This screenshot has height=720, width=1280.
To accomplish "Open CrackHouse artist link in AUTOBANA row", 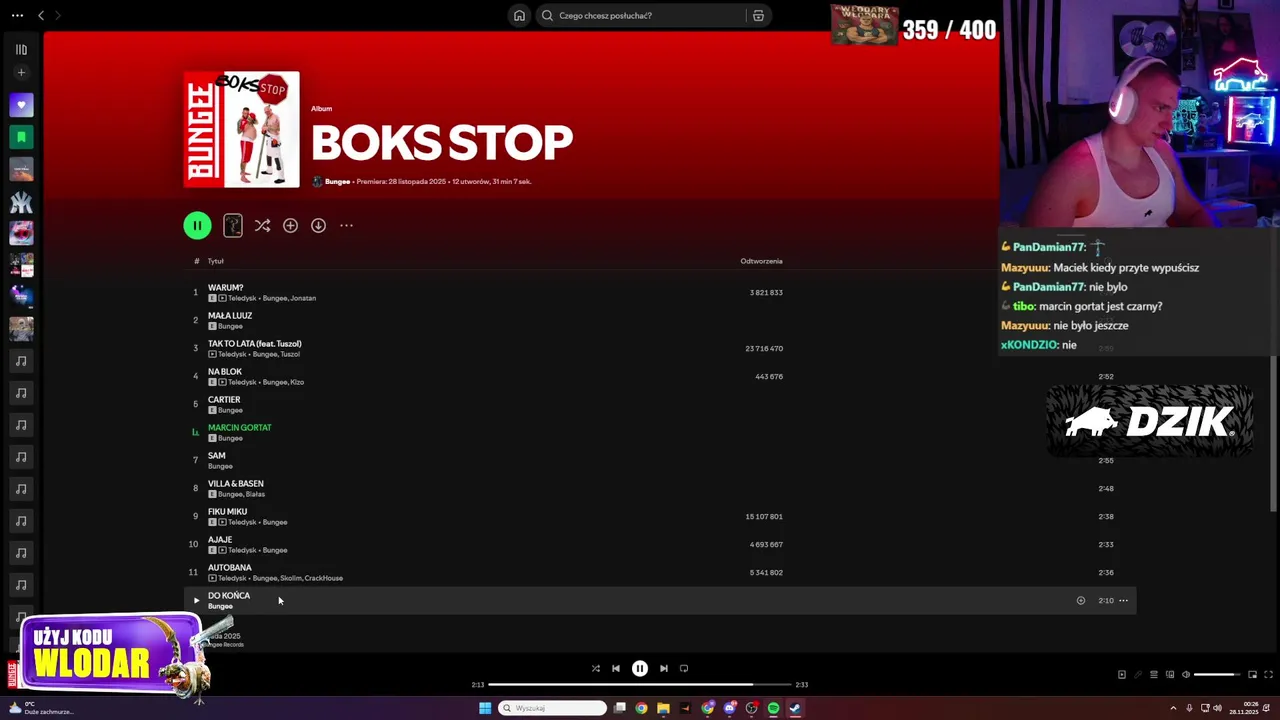I will 324,578.
